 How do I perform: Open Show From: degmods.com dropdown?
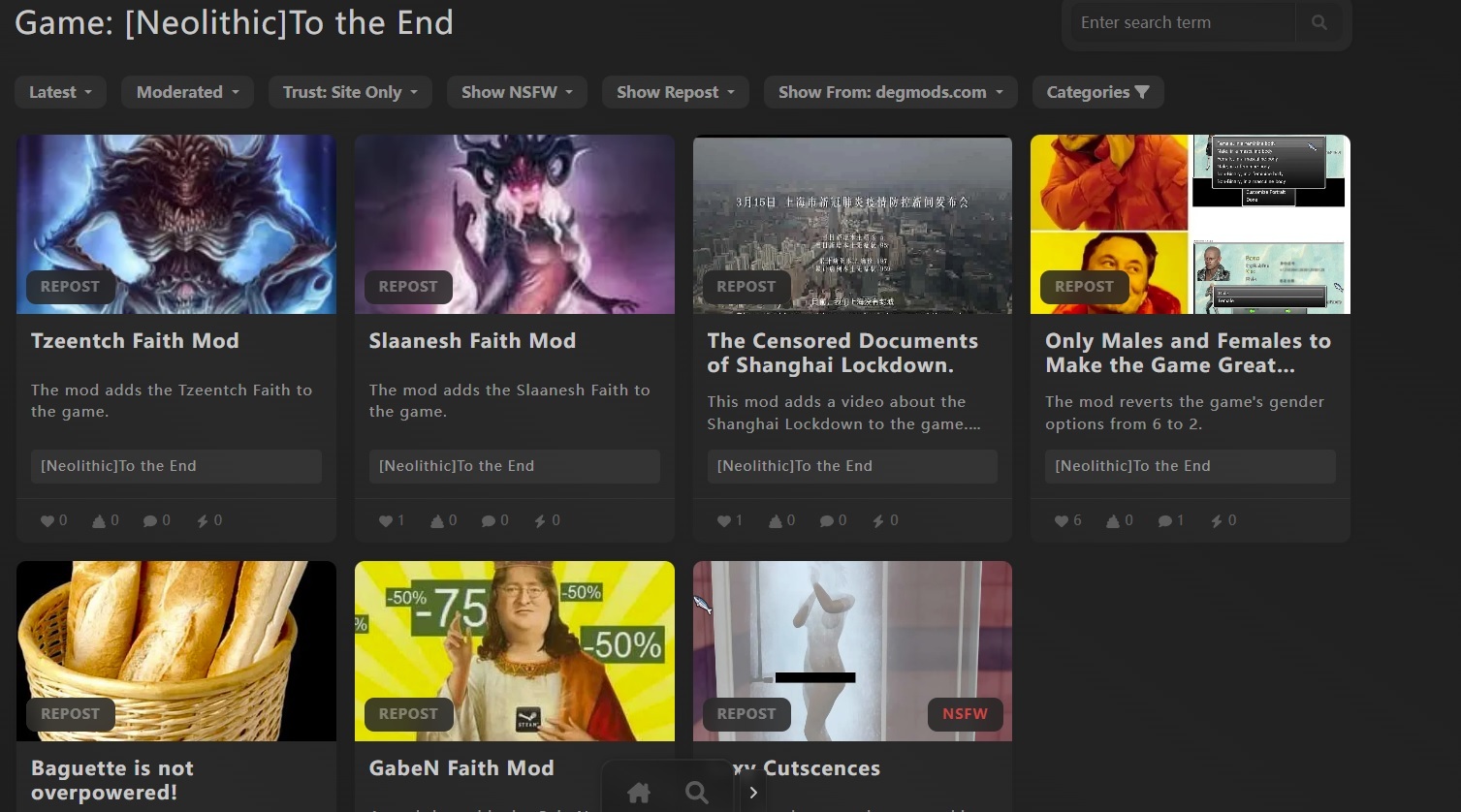click(x=890, y=92)
